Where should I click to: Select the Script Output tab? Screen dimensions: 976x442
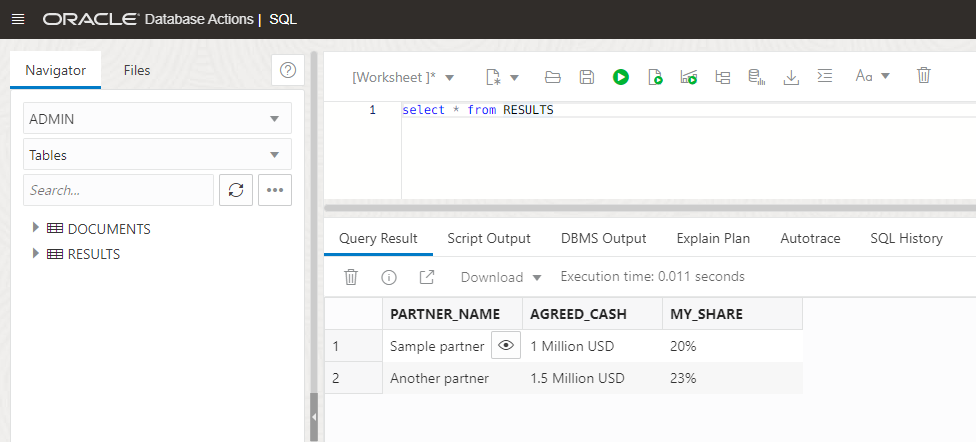[489, 238]
